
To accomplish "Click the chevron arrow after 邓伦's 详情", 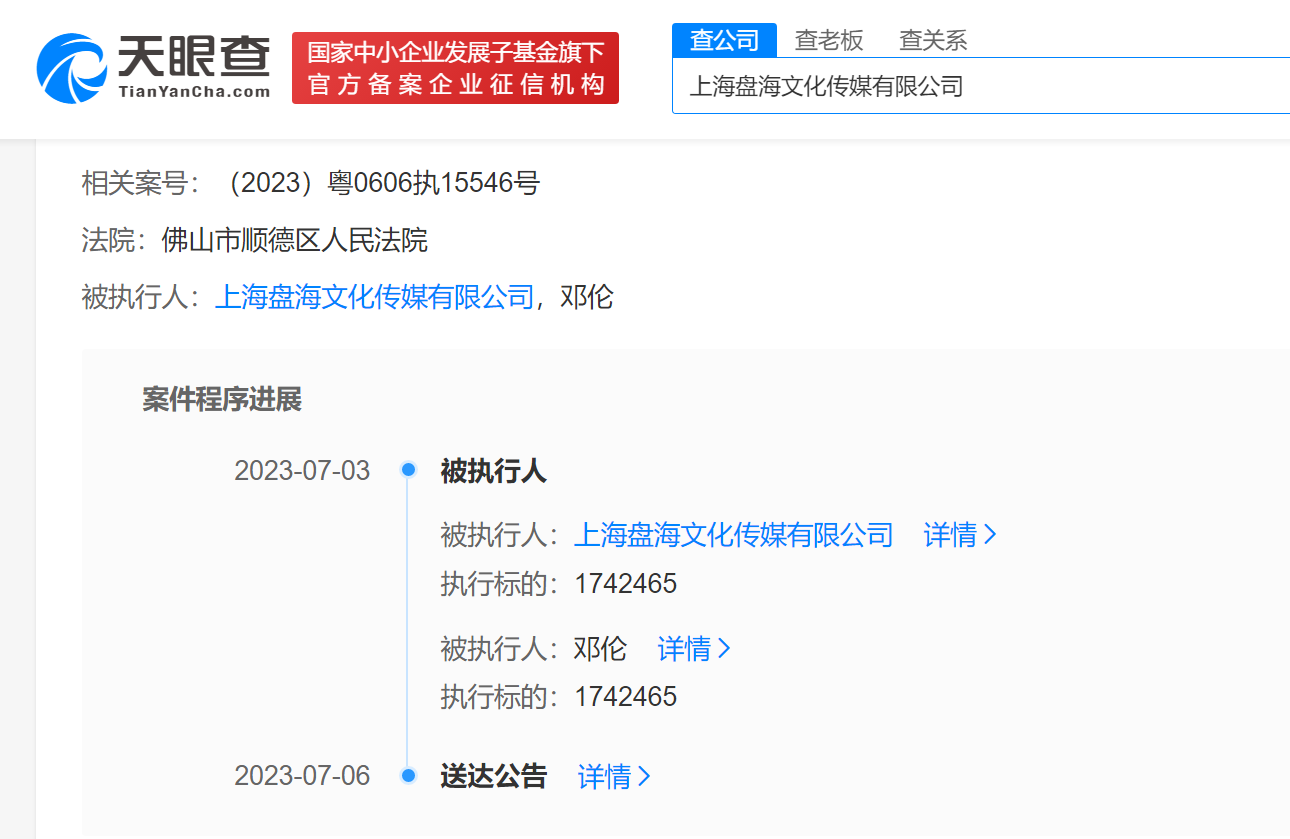I will pos(725,649).
